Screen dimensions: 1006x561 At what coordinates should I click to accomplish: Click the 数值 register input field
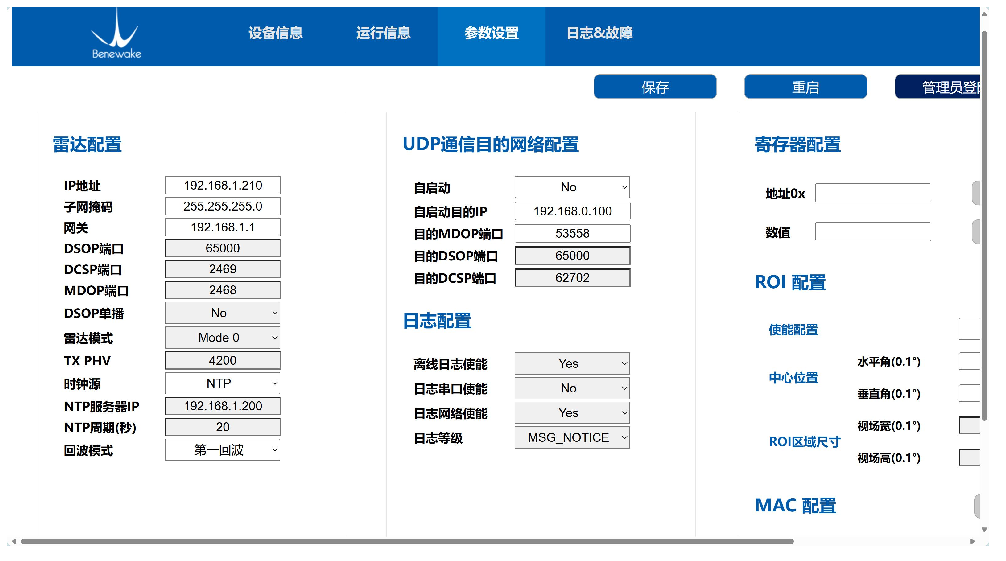click(x=873, y=232)
